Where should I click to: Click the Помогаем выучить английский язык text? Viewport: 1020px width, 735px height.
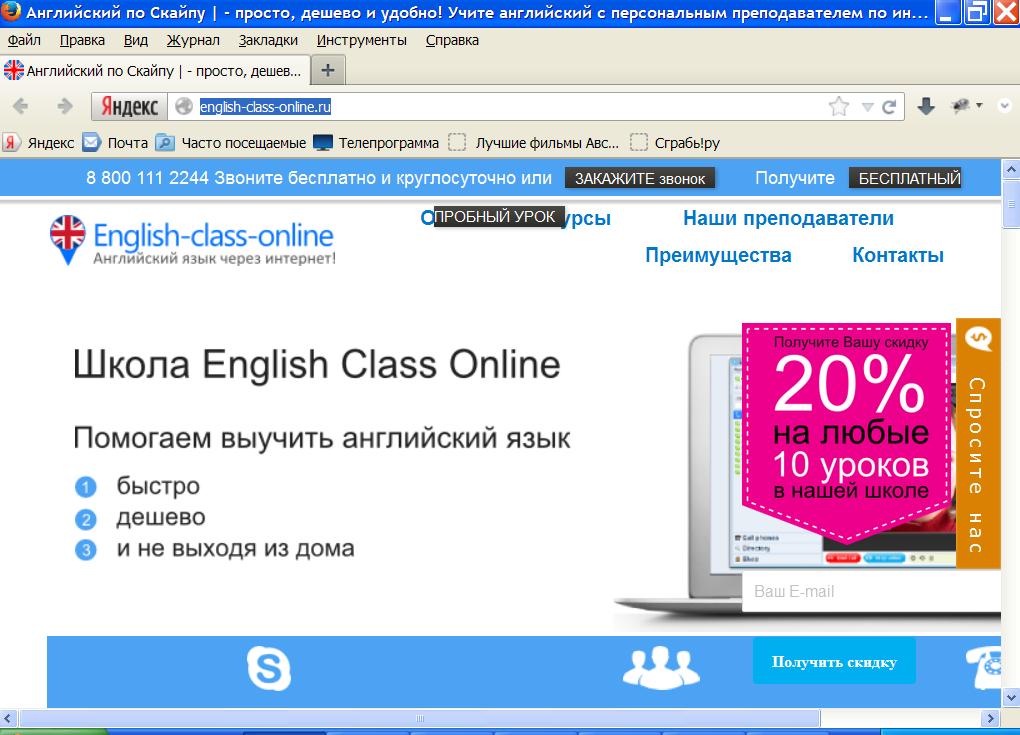tap(321, 439)
